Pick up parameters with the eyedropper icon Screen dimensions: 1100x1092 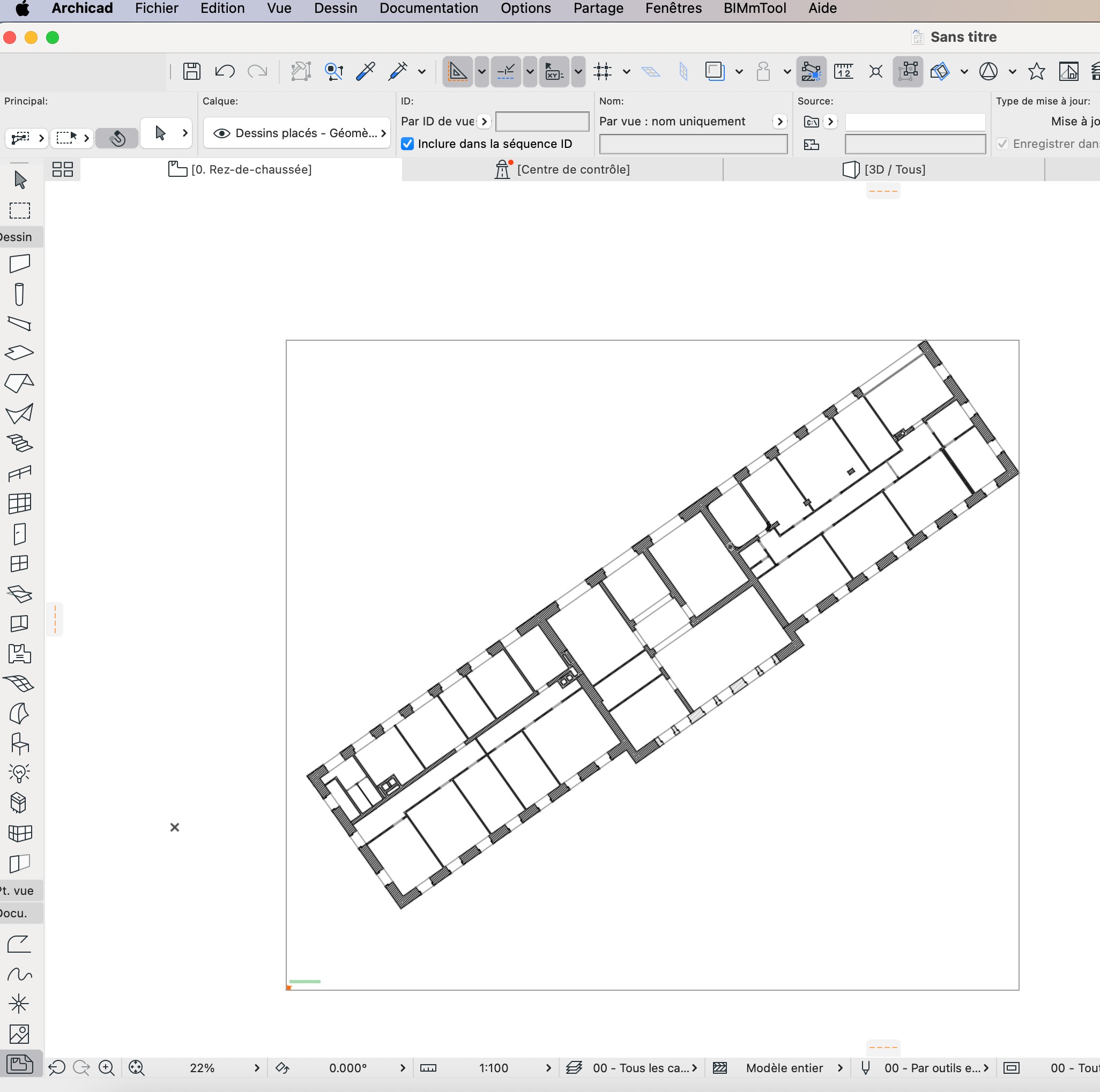[365, 71]
